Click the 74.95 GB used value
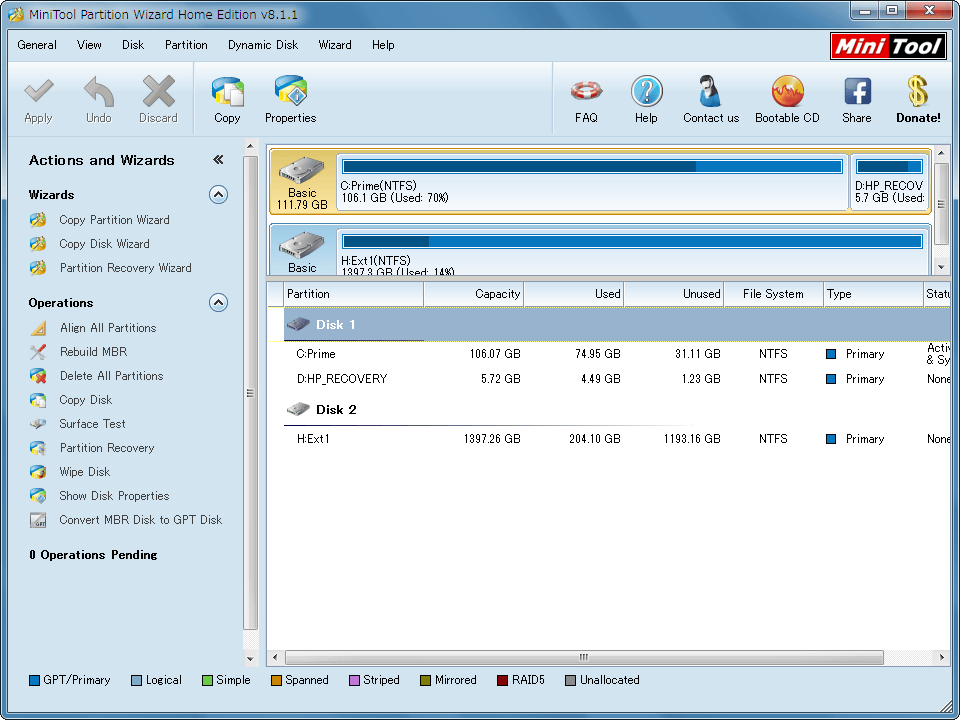The width and height of the screenshot is (960, 720). click(x=598, y=354)
